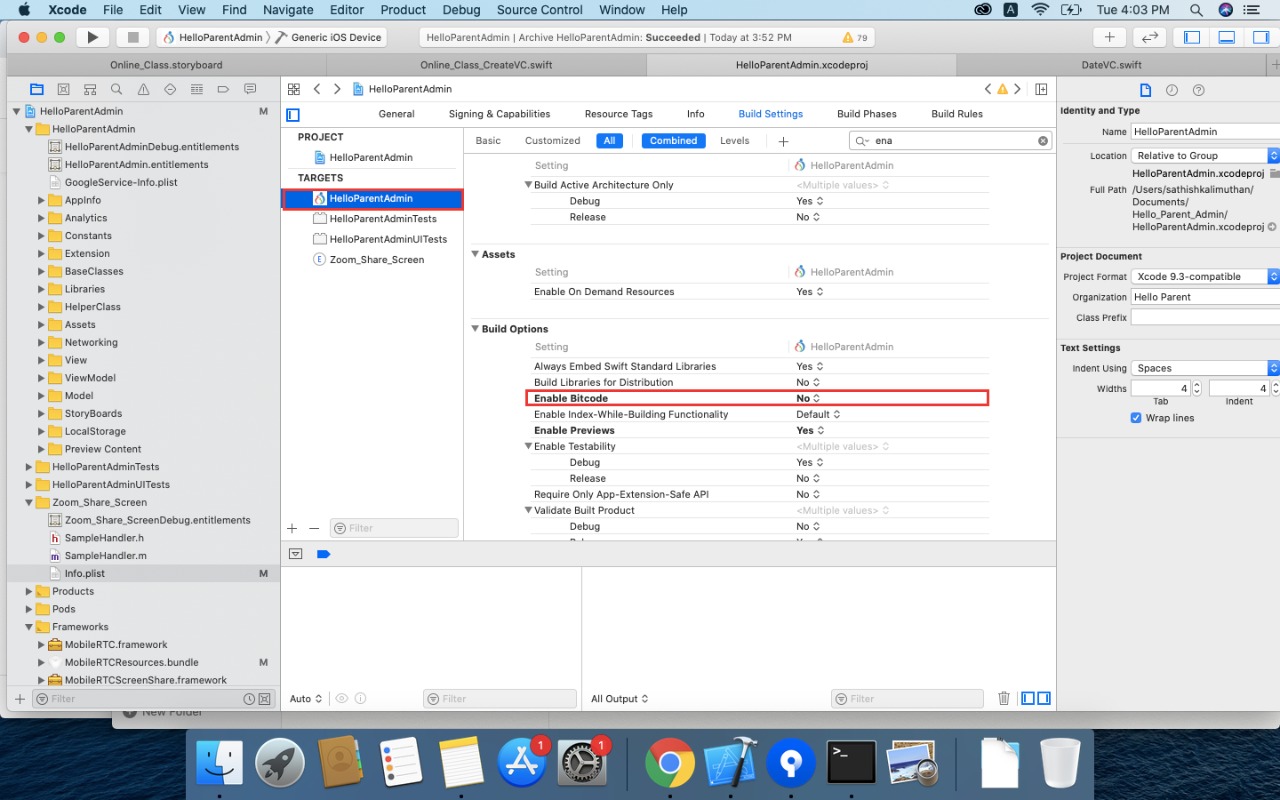Open the Symbol navigator
Viewport: 1280px width, 800px height.
coord(90,89)
